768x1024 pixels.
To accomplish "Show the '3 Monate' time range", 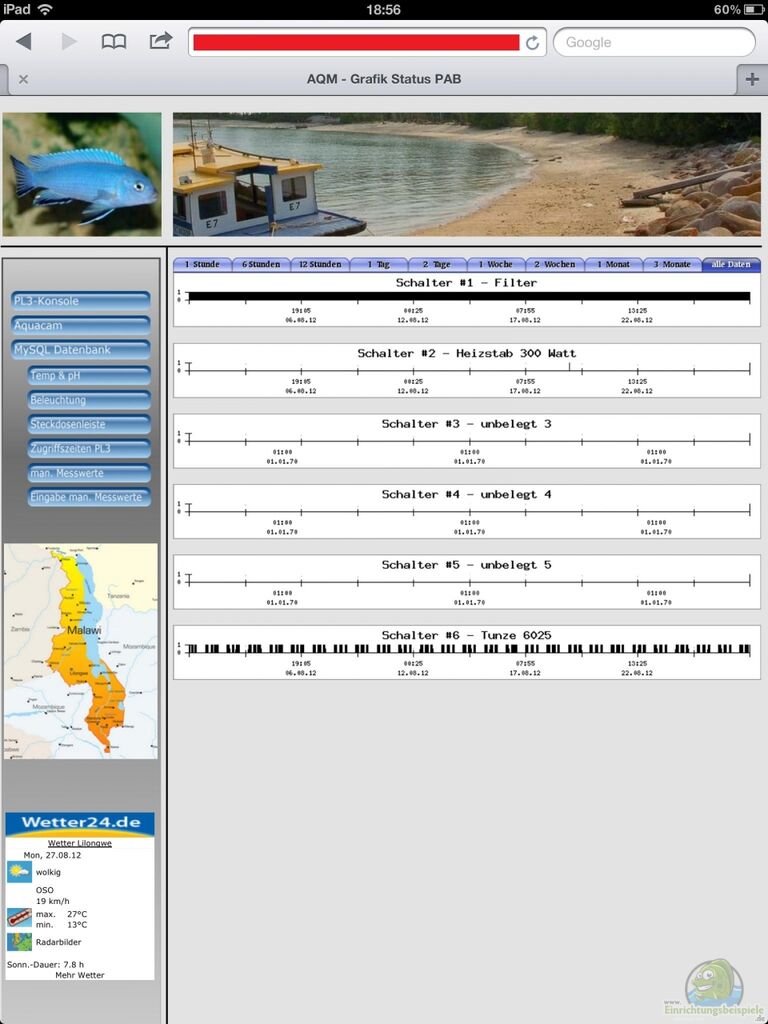I will 672,265.
